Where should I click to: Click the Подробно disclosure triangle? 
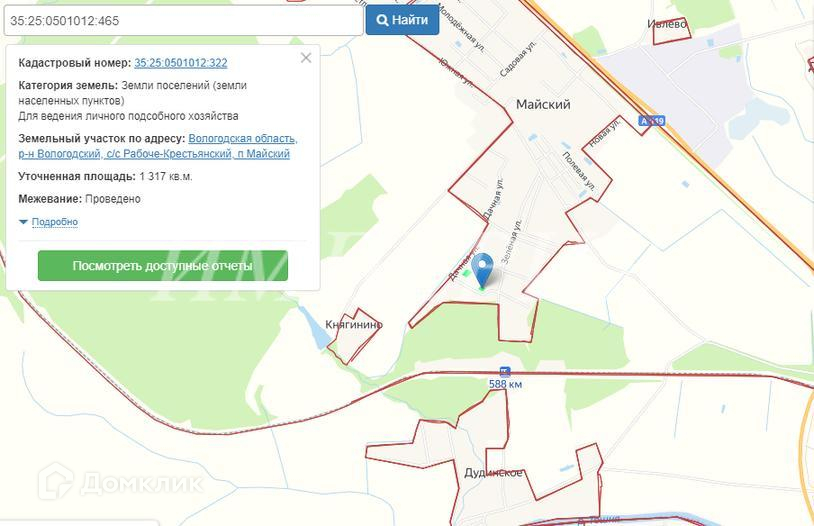tap(23, 222)
